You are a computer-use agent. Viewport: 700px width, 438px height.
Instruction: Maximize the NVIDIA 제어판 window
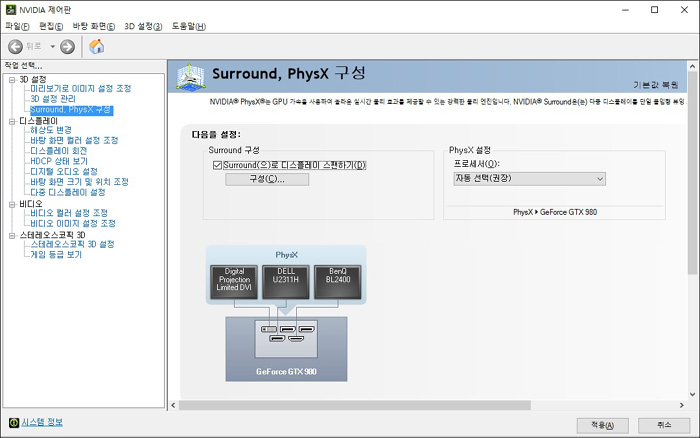pos(654,10)
